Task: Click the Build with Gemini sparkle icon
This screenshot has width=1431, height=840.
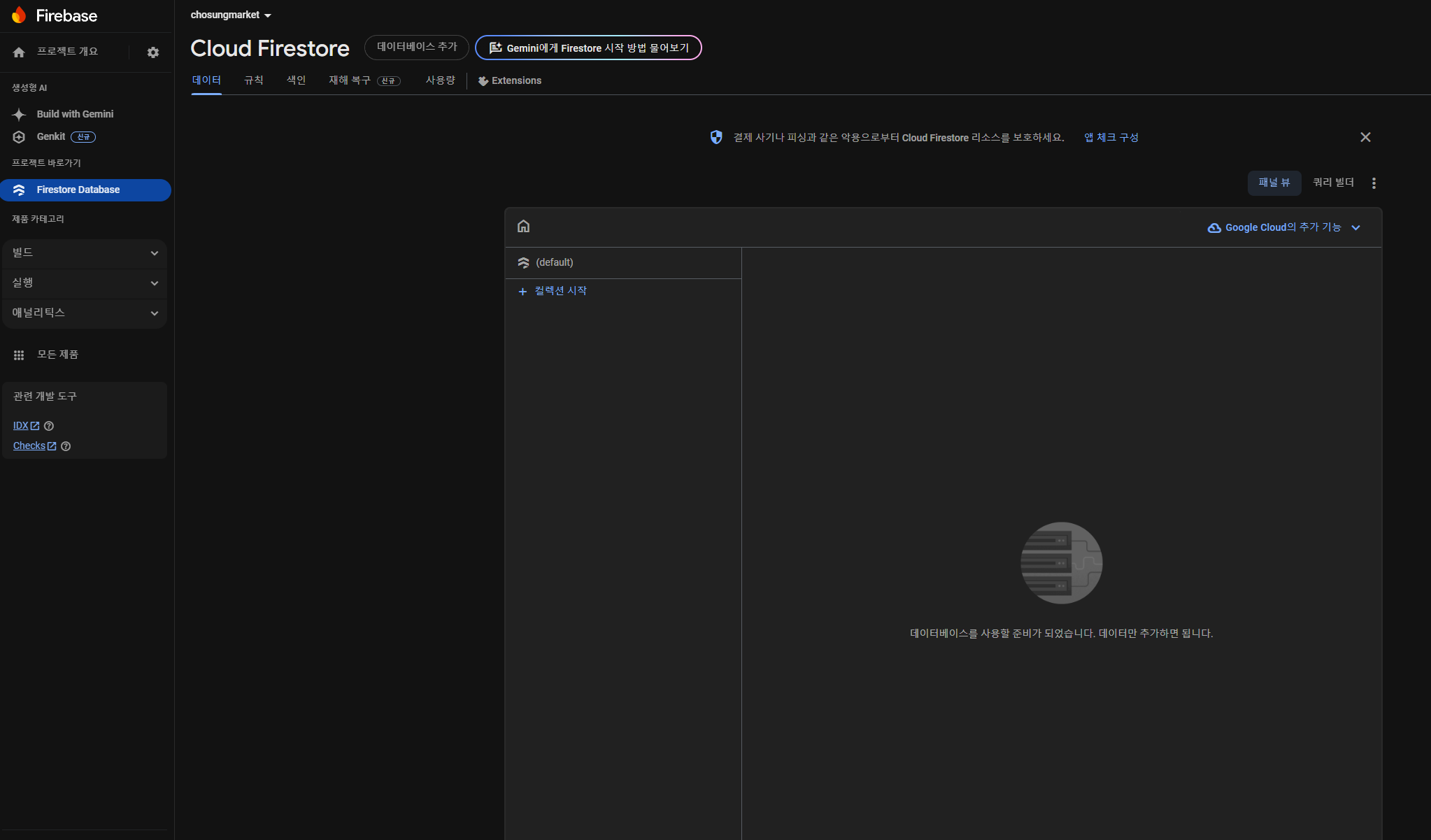Action: click(19, 114)
